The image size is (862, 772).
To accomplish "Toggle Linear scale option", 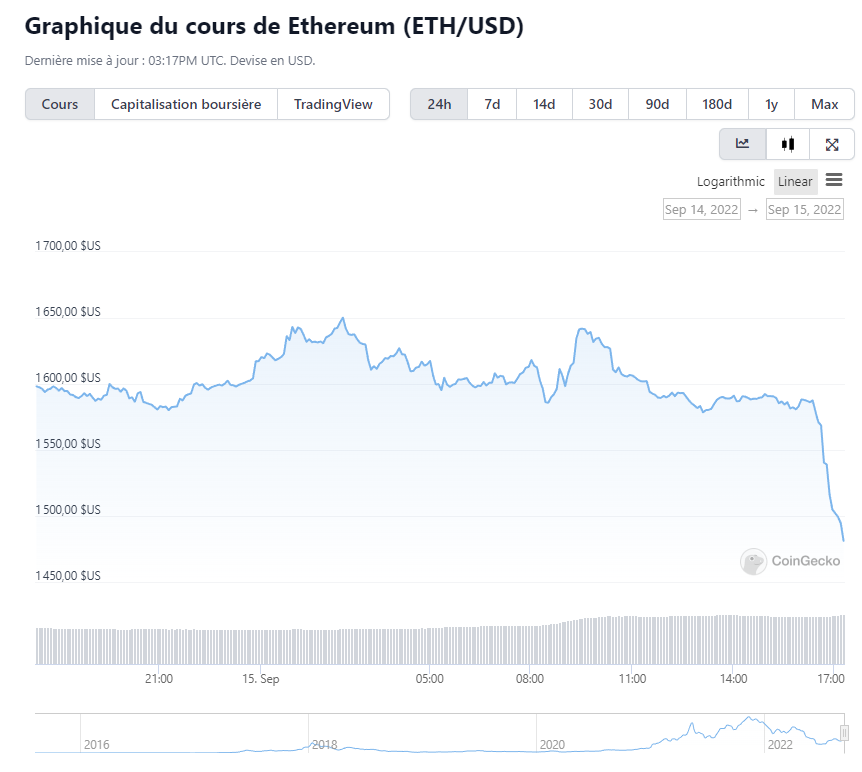I will click(x=795, y=181).
